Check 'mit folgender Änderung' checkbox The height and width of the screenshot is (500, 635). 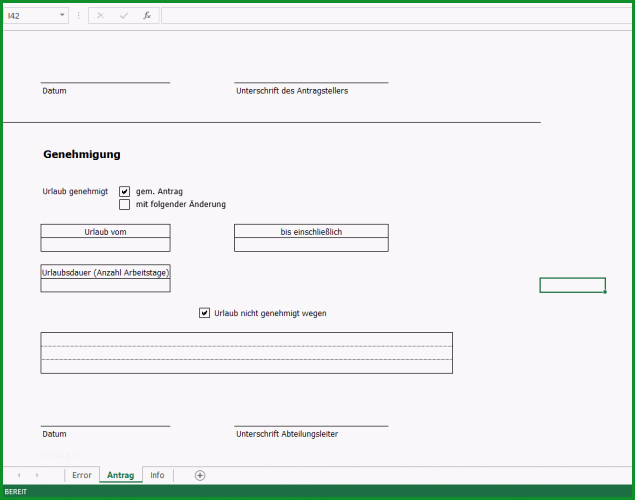pyautogui.click(x=124, y=204)
